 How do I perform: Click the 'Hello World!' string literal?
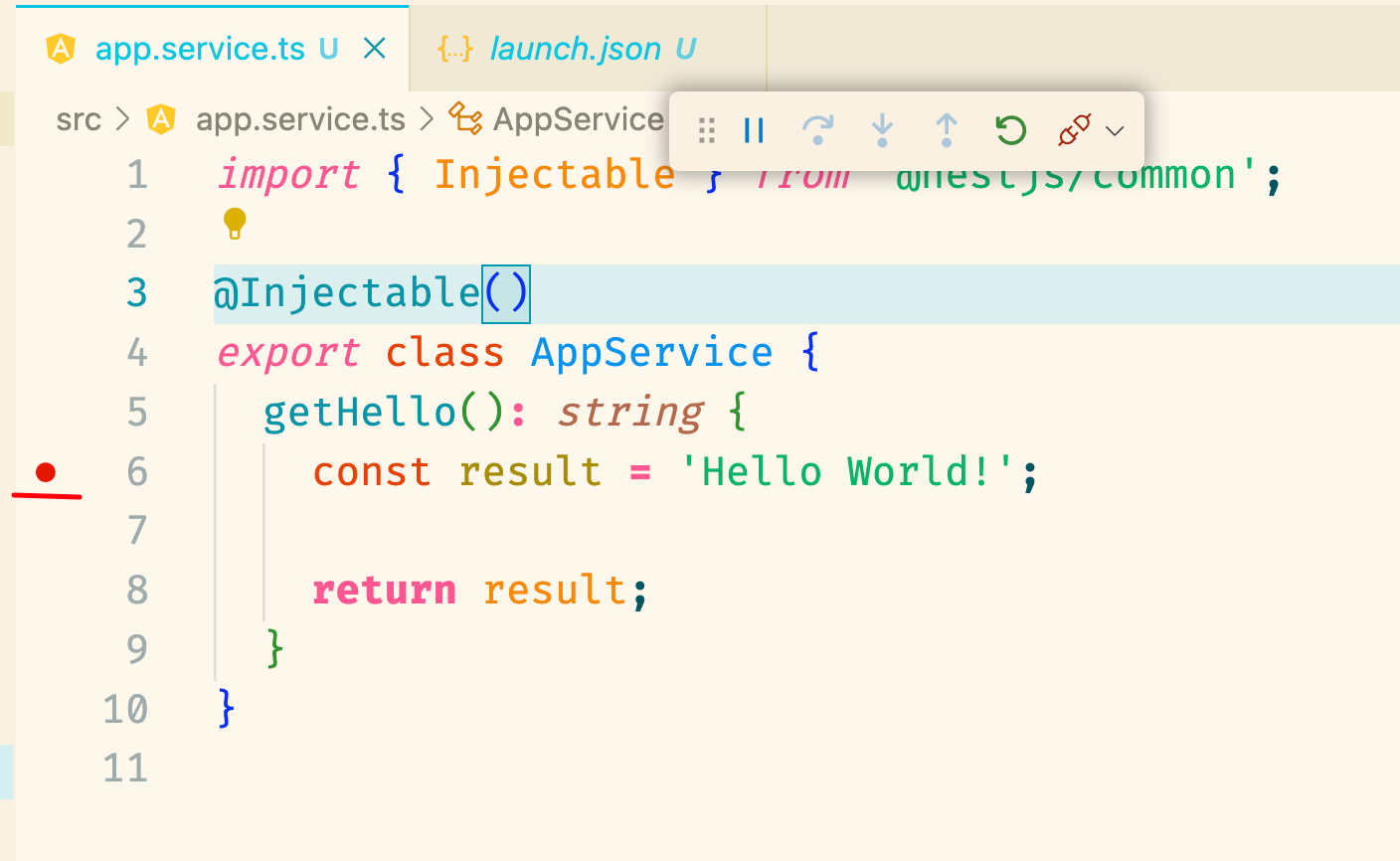coord(846,471)
